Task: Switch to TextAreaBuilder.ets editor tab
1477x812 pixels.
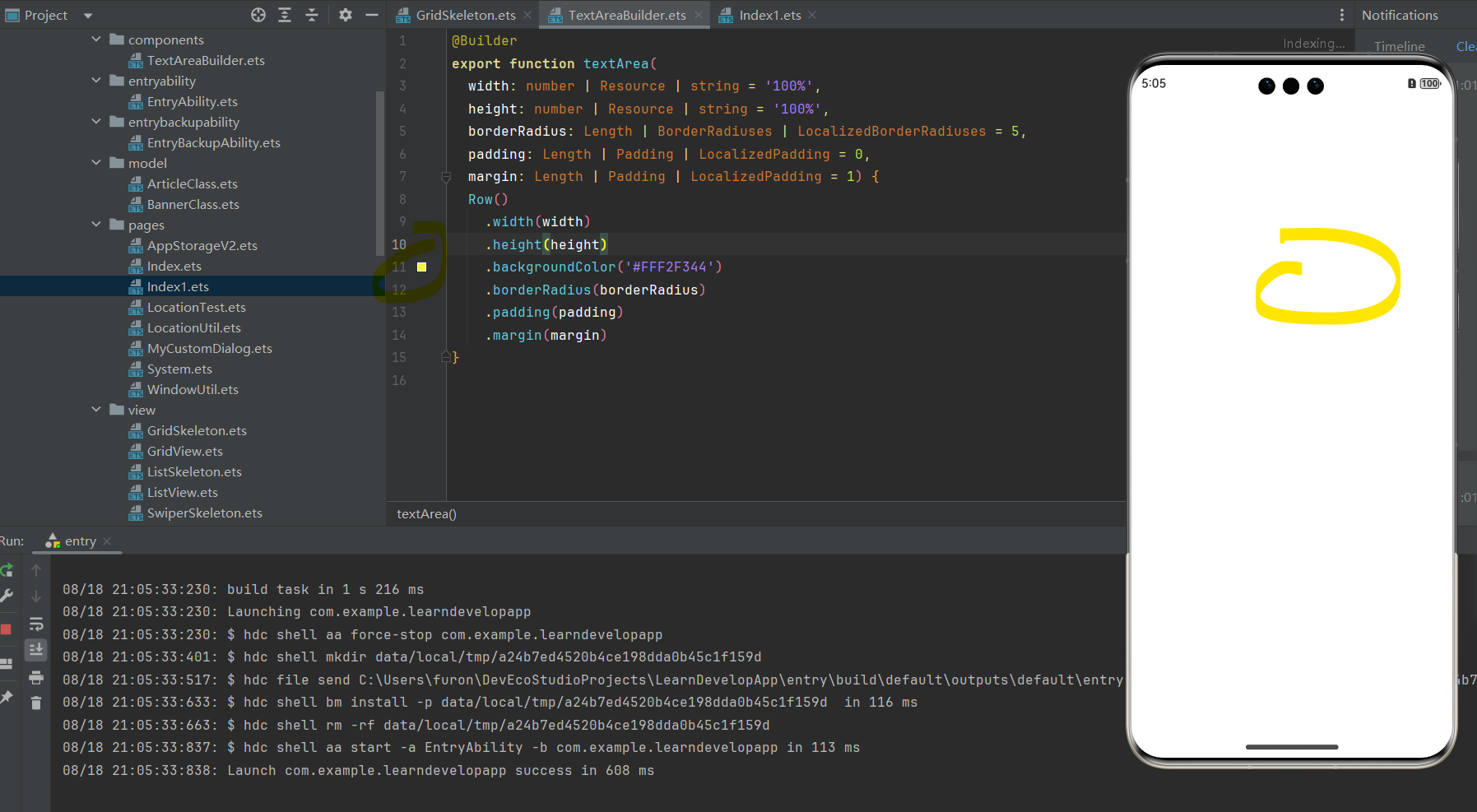Action: [x=626, y=15]
